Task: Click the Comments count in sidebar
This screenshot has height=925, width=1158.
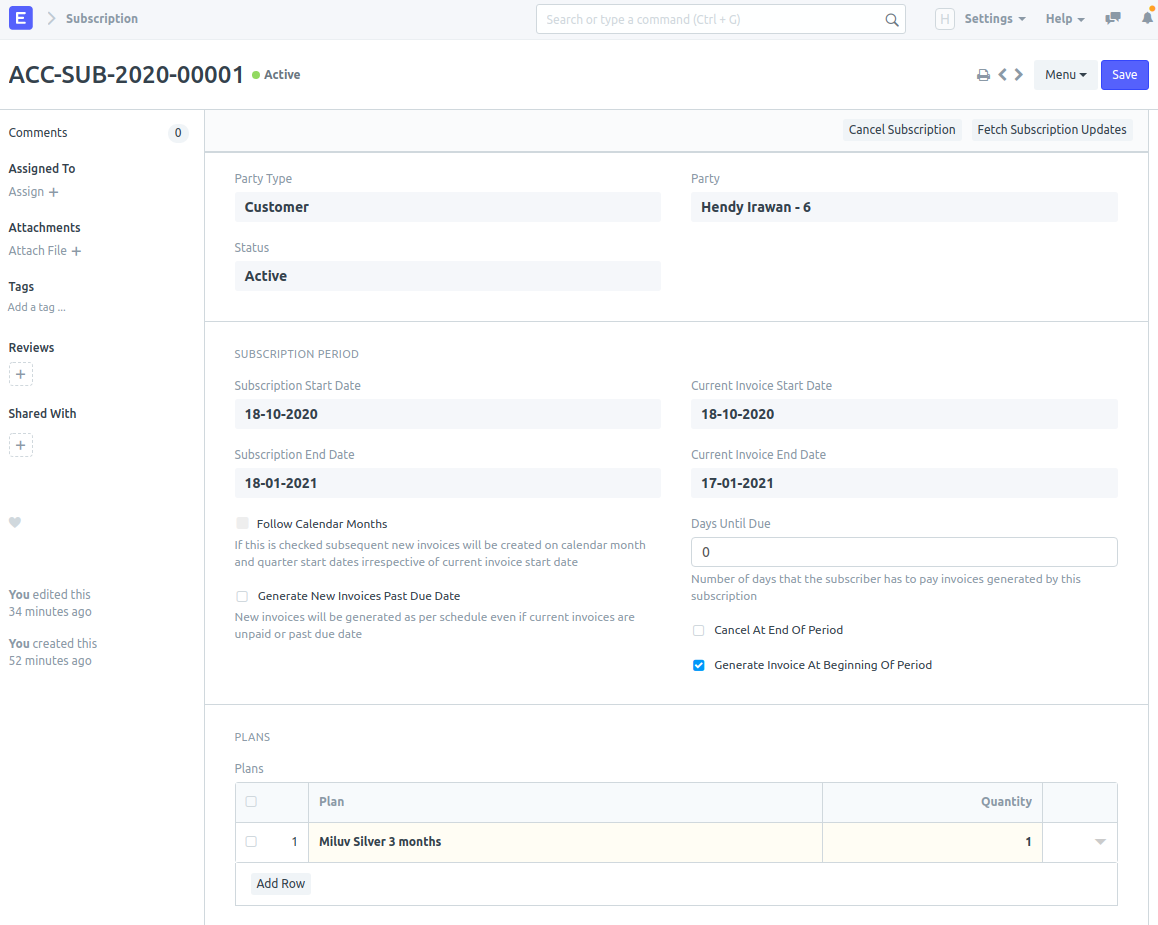Action: click(x=178, y=133)
